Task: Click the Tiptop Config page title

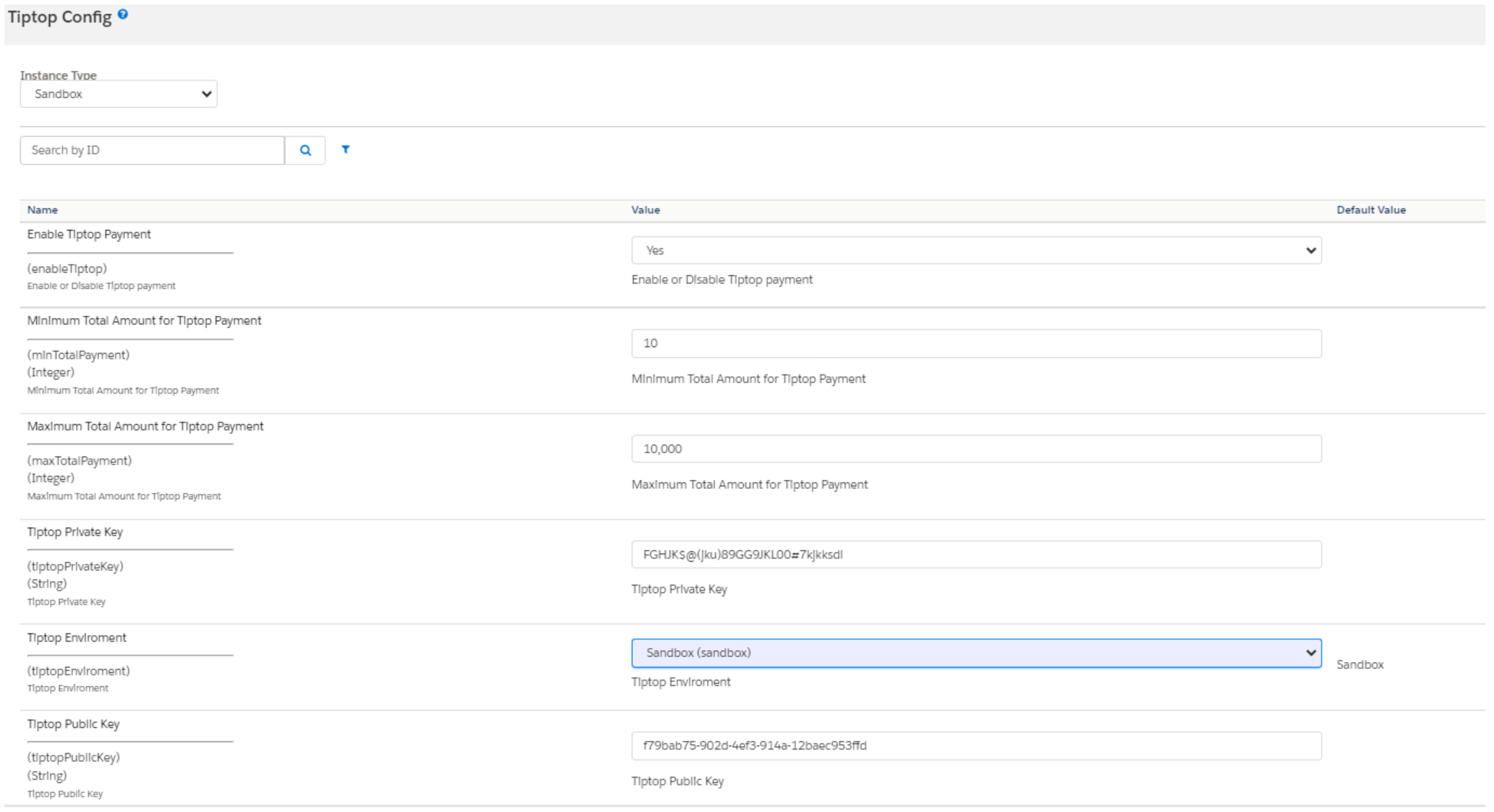Action: pos(60,17)
